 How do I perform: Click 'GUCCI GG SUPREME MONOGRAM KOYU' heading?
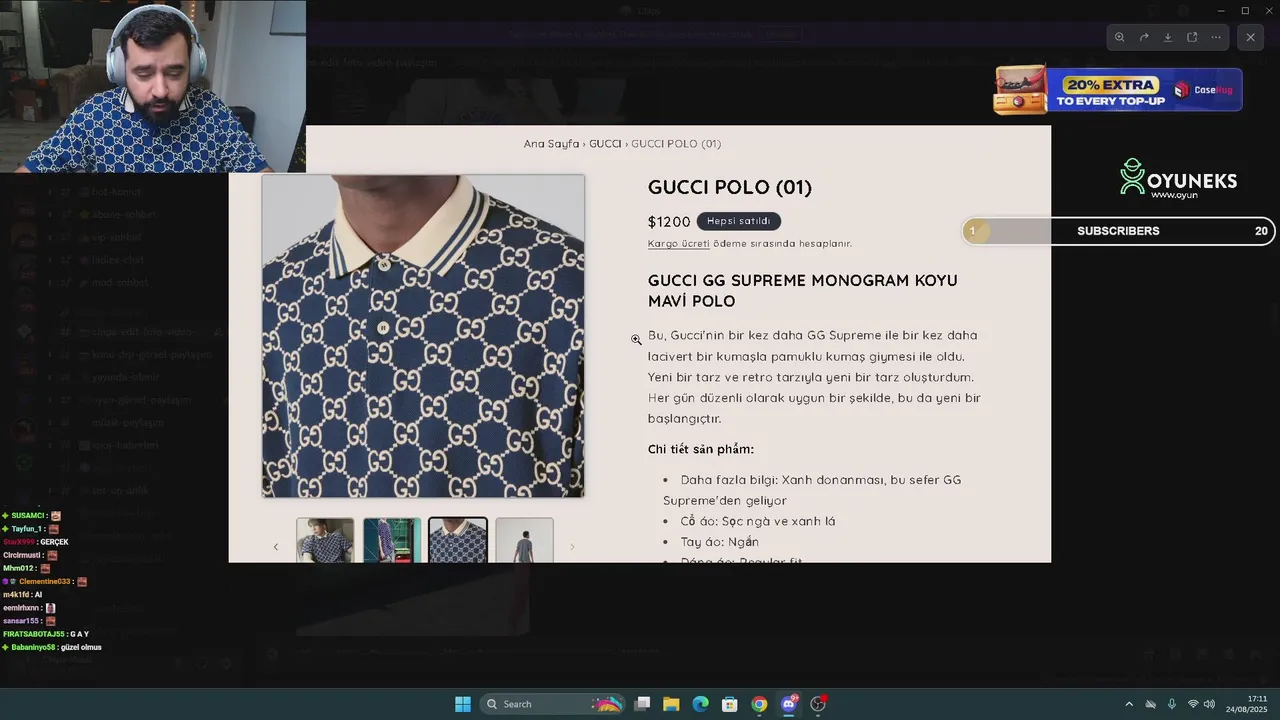click(x=803, y=281)
